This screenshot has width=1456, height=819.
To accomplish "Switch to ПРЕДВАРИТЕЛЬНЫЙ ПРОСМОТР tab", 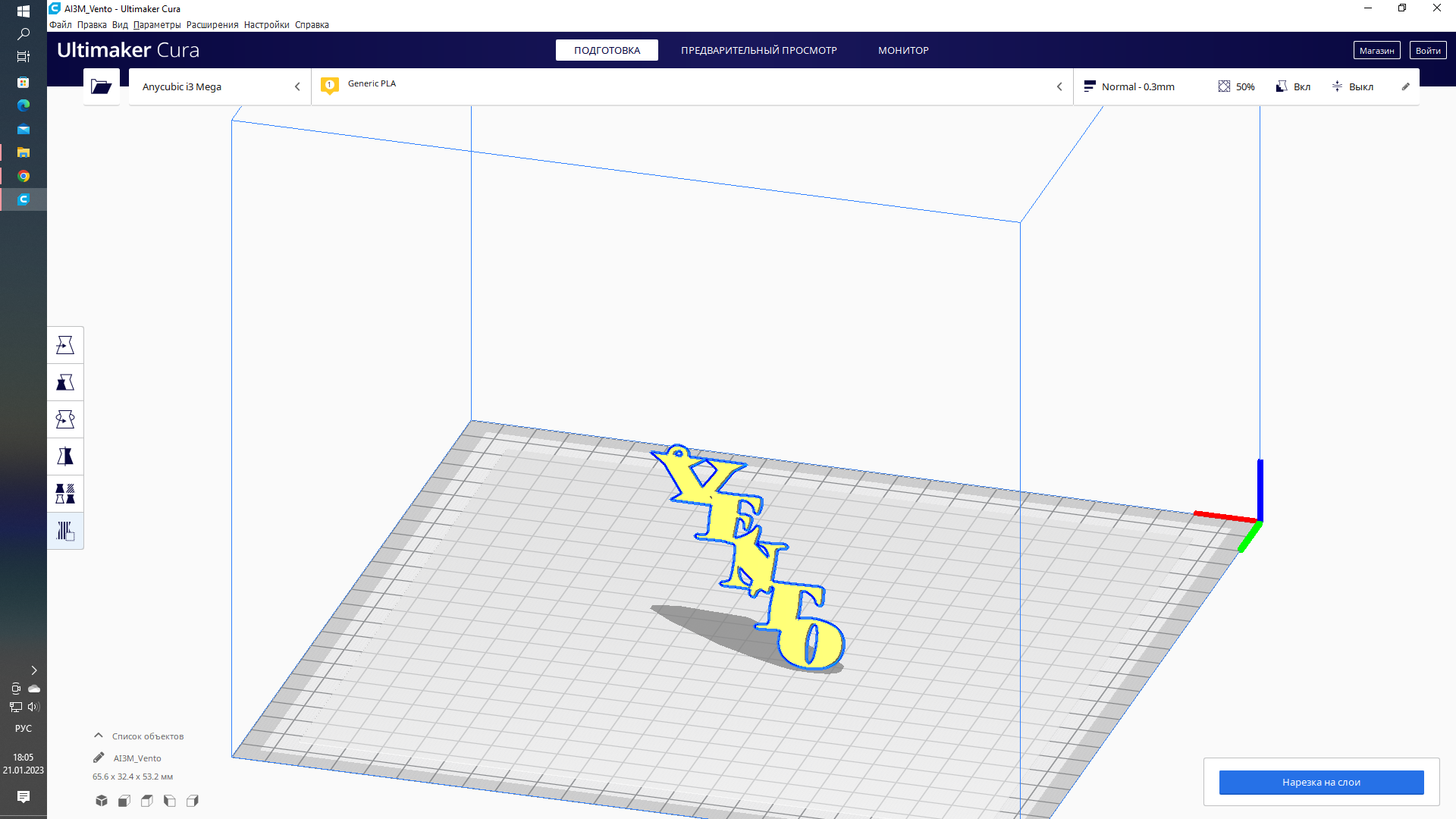I will [758, 50].
